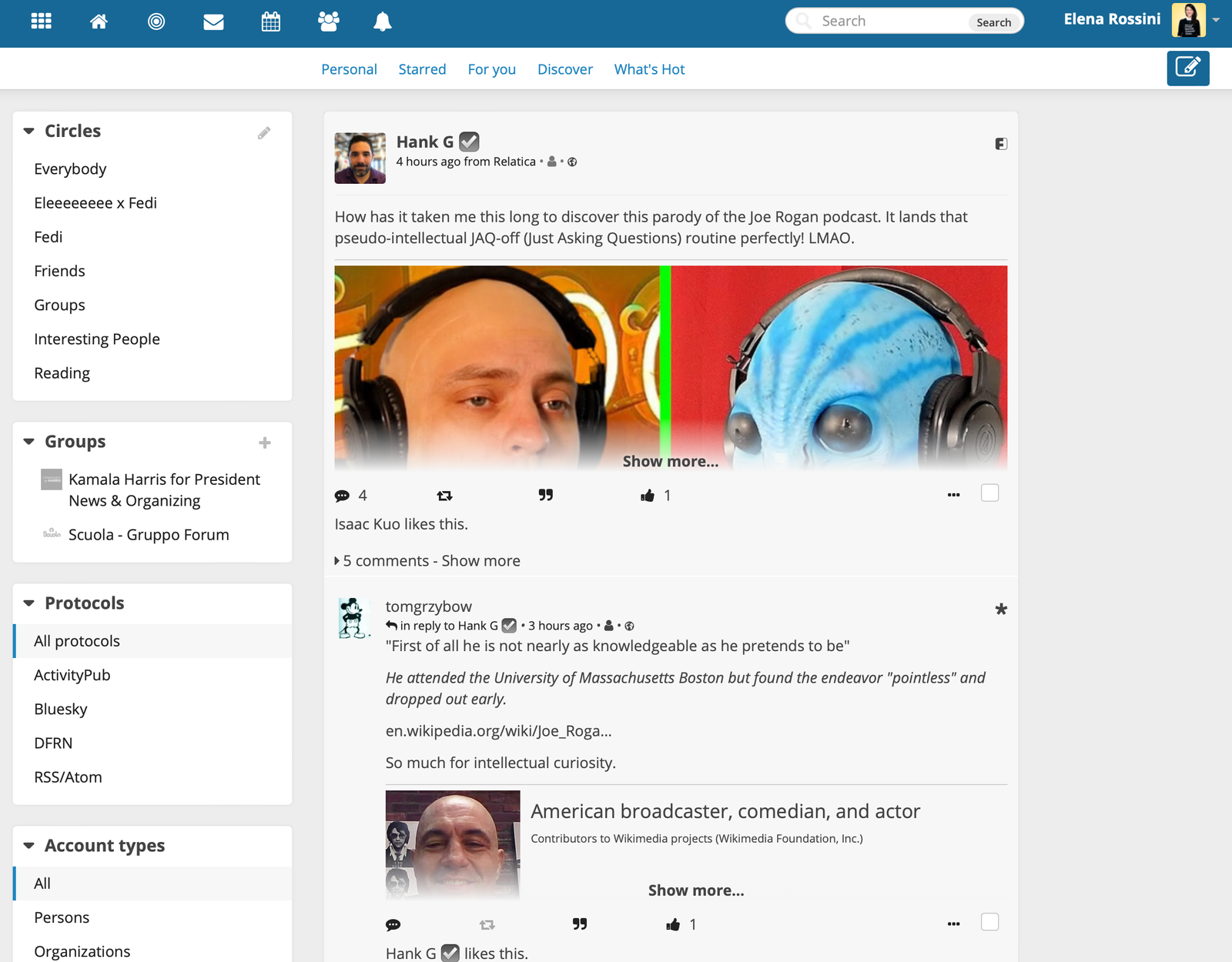Filter by Bluesky protocol
The width and height of the screenshot is (1232, 962).
[61, 710]
